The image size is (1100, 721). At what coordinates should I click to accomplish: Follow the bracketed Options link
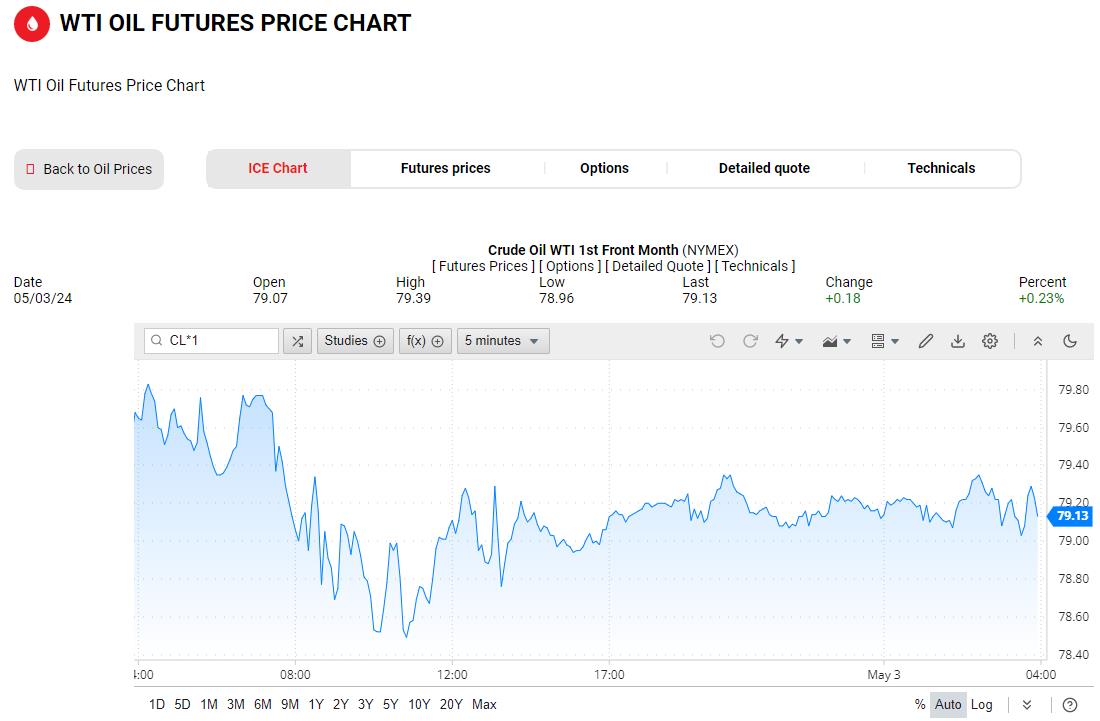click(x=570, y=267)
